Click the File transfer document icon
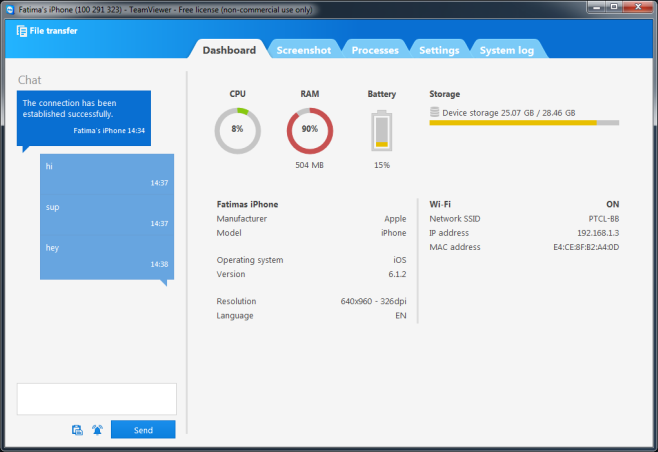The image size is (658, 452). click(21, 31)
